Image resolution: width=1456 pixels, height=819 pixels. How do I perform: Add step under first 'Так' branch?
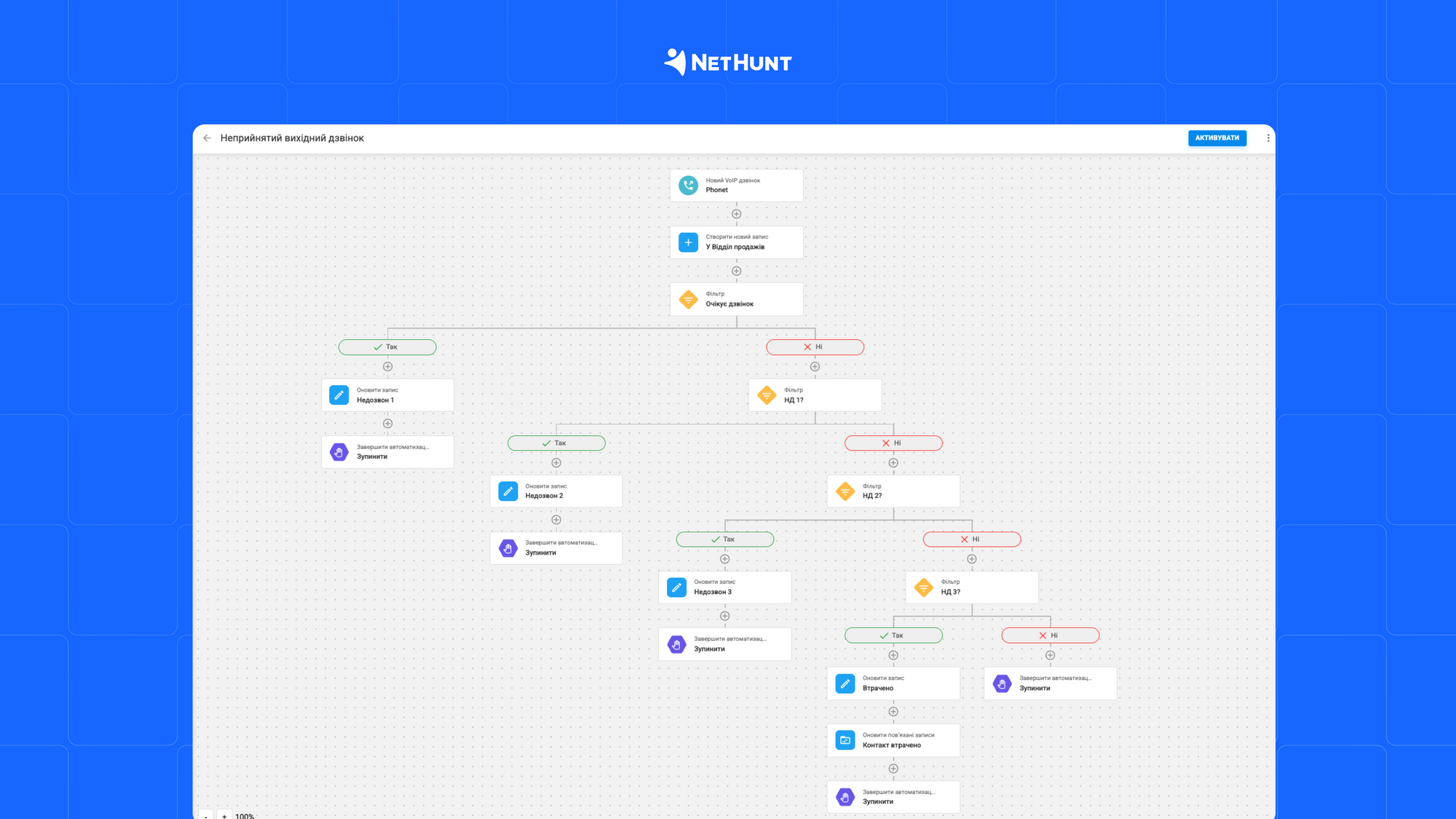(x=388, y=367)
